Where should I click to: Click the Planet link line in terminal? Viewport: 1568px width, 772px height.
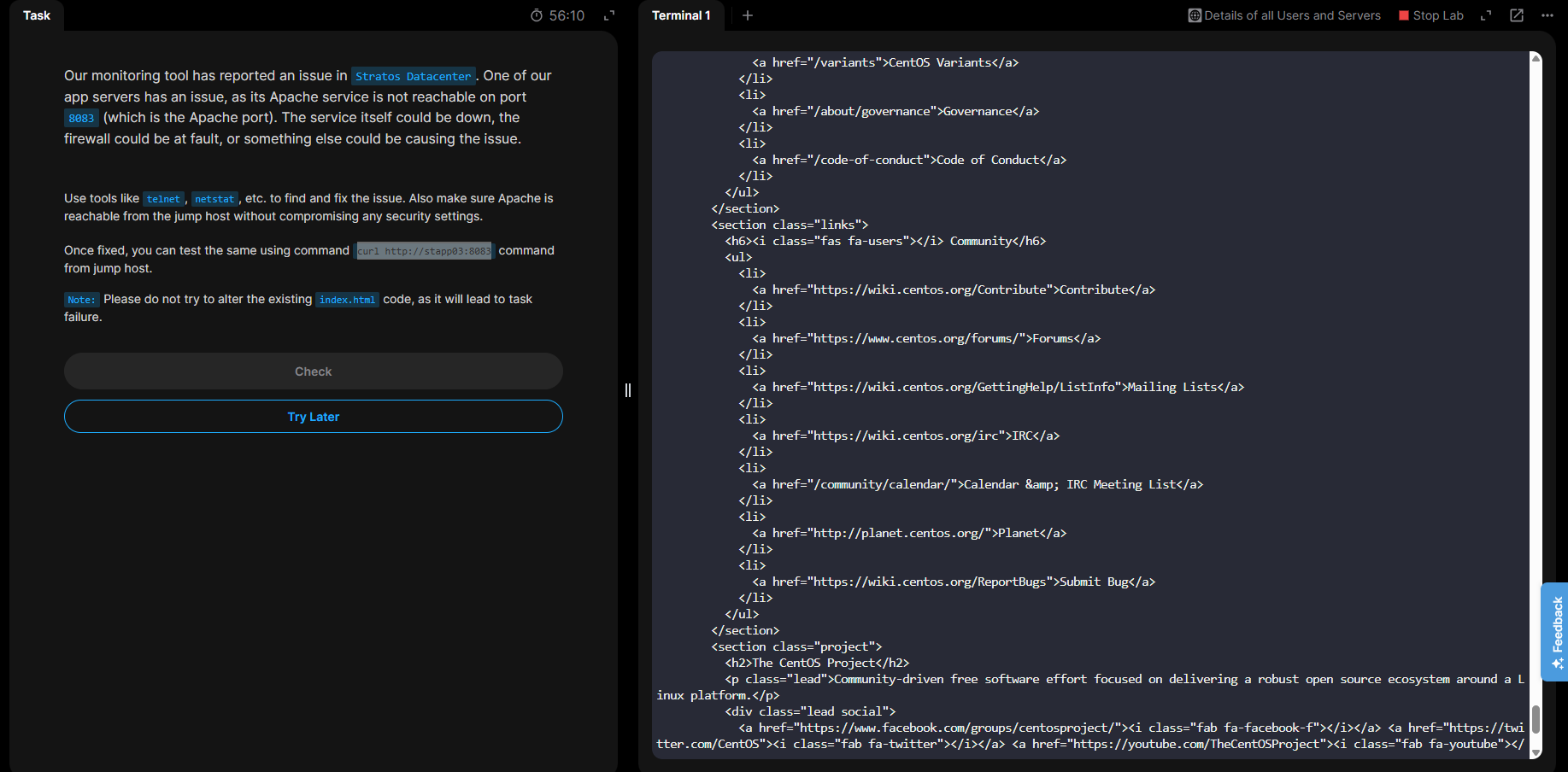(909, 533)
